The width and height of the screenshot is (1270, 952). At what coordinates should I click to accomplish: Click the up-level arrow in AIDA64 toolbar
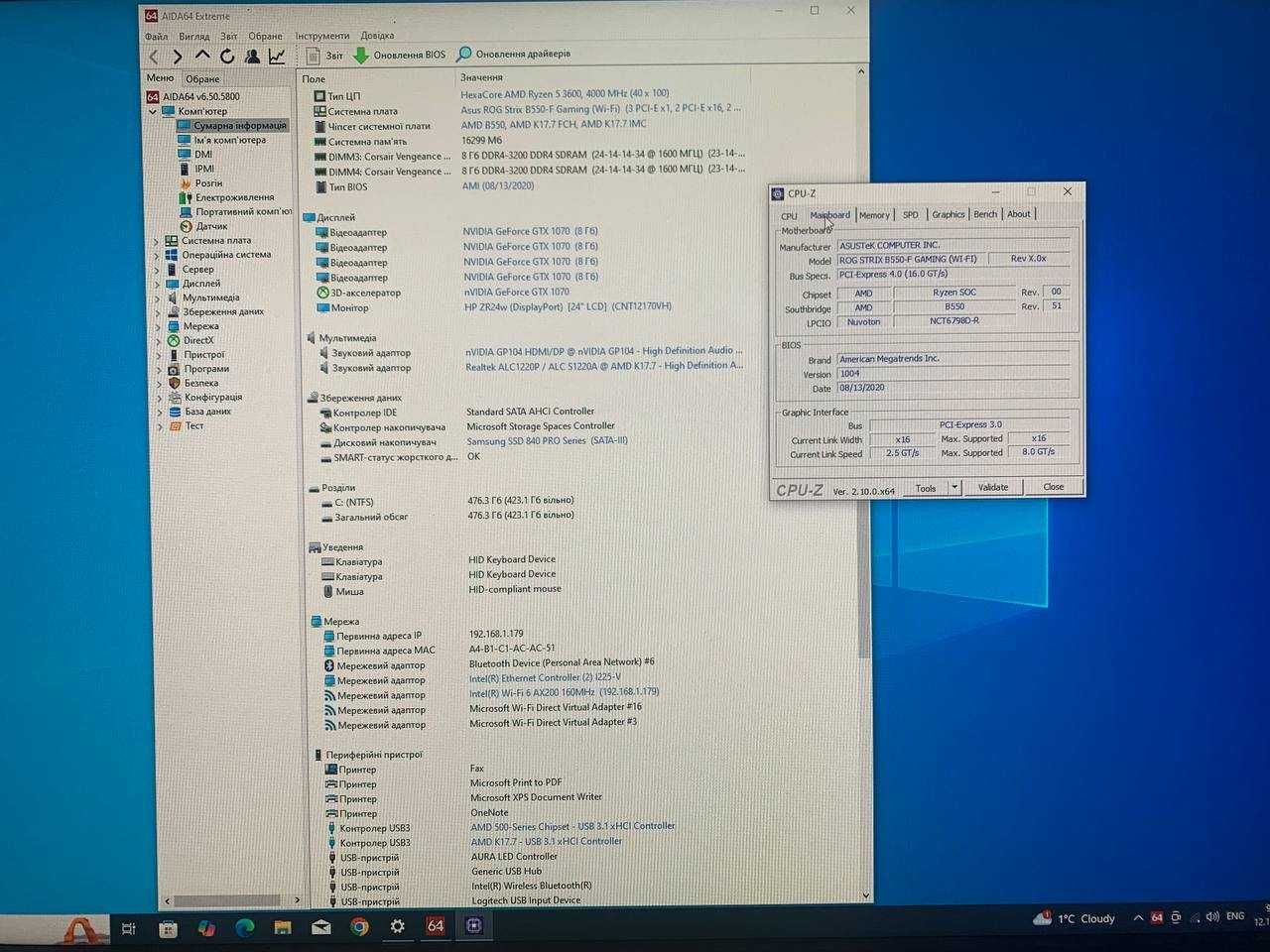click(x=202, y=56)
